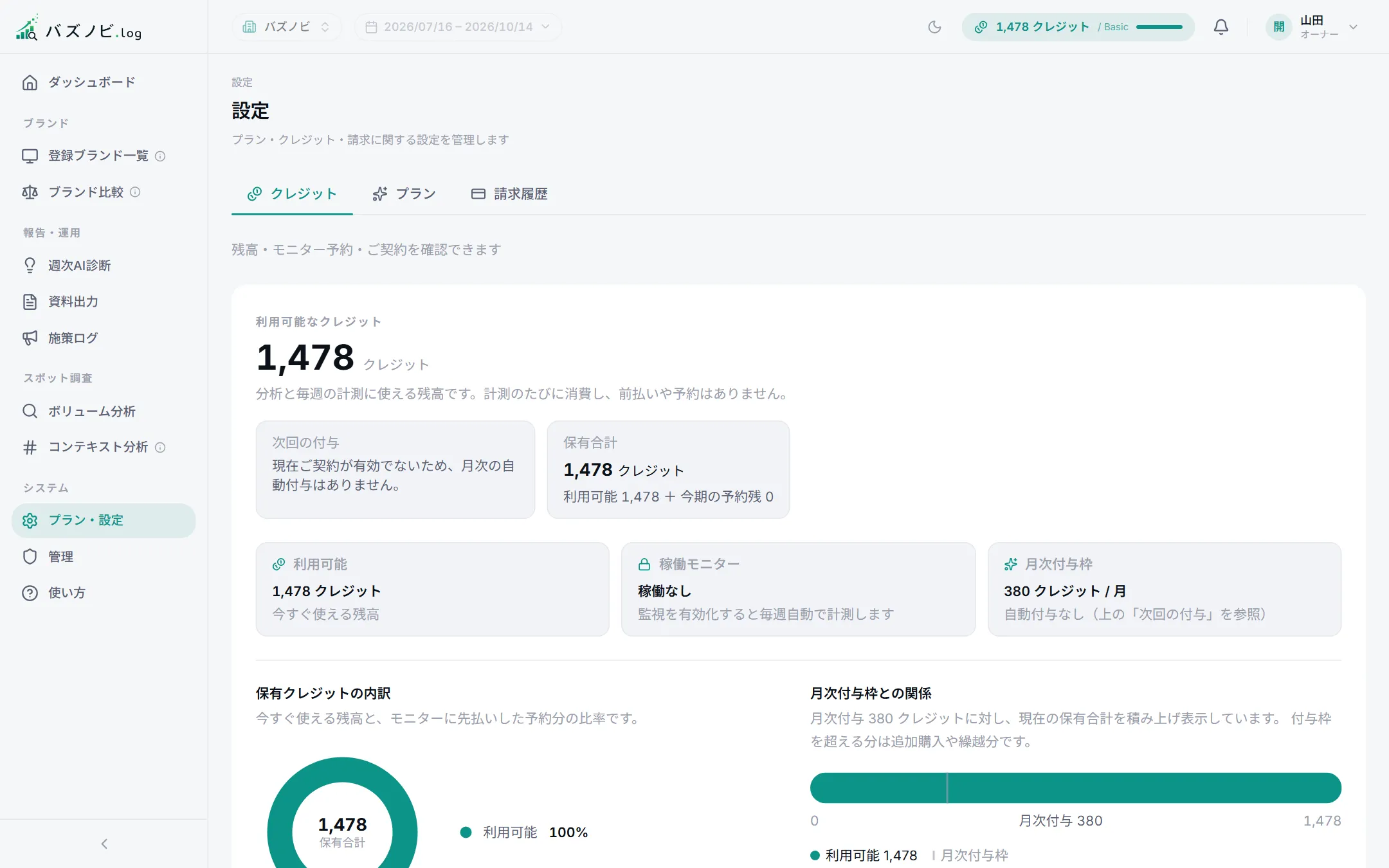This screenshot has height=868, width=1389.
Task: Click the コンテキスト分析 hash icon
Action: click(30, 448)
